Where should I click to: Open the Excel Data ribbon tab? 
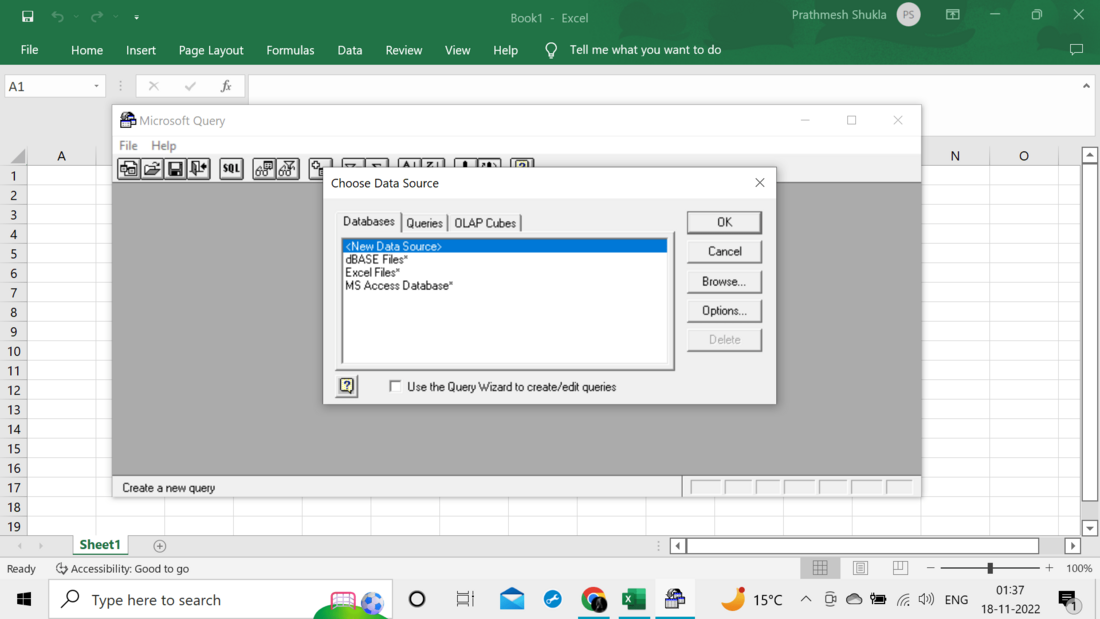pyautogui.click(x=349, y=50)
